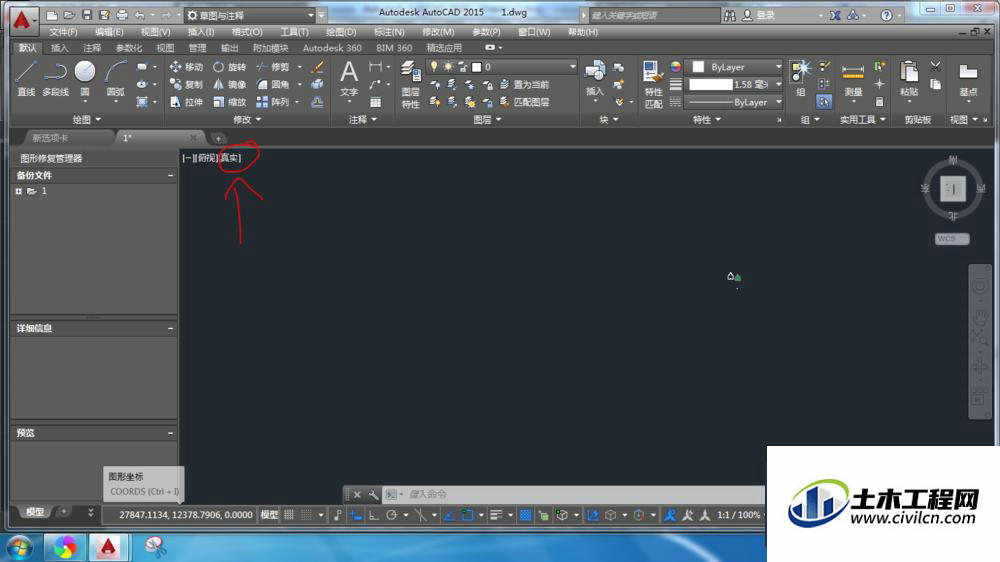The width and height of the screenshot is (1000, 562).
Task: Click the 修剪 (Trim) tool
Action: (273, 67)
